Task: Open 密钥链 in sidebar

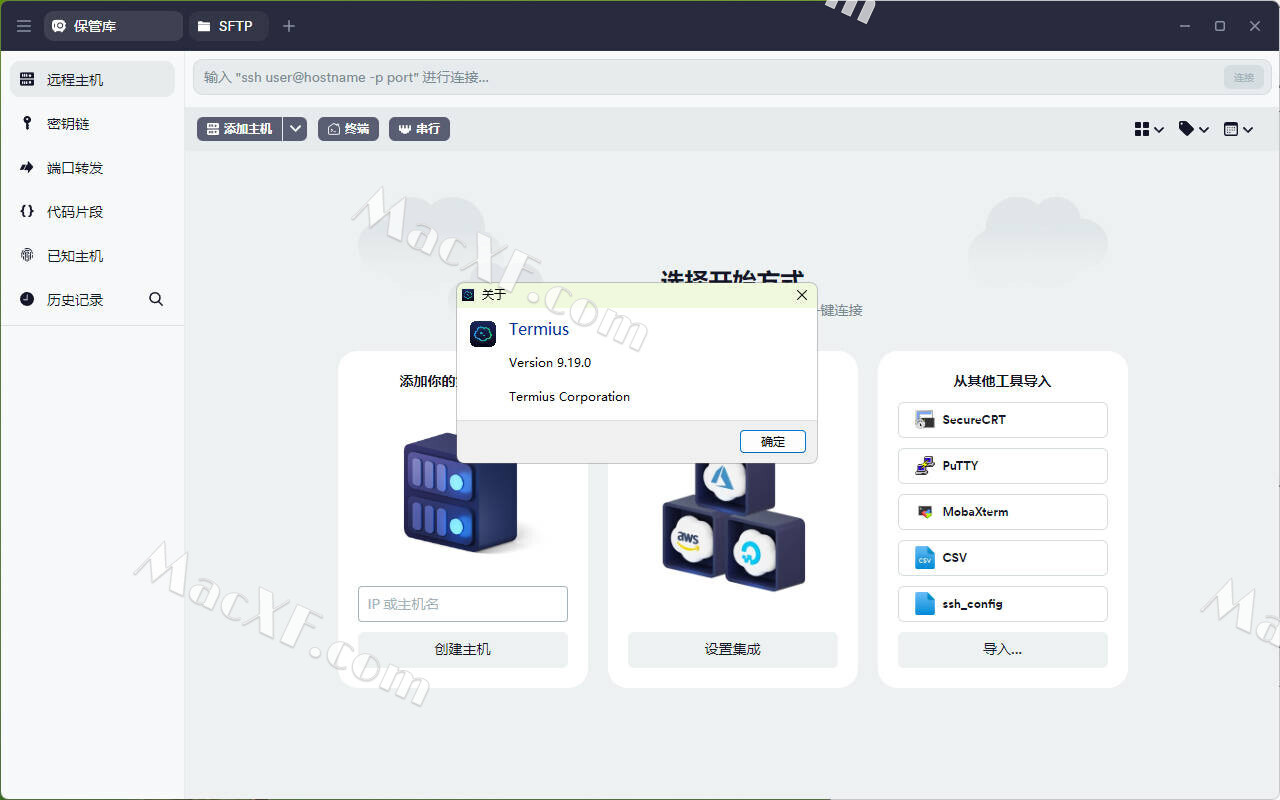Action: pyautogui.click(x=92, y=124)
